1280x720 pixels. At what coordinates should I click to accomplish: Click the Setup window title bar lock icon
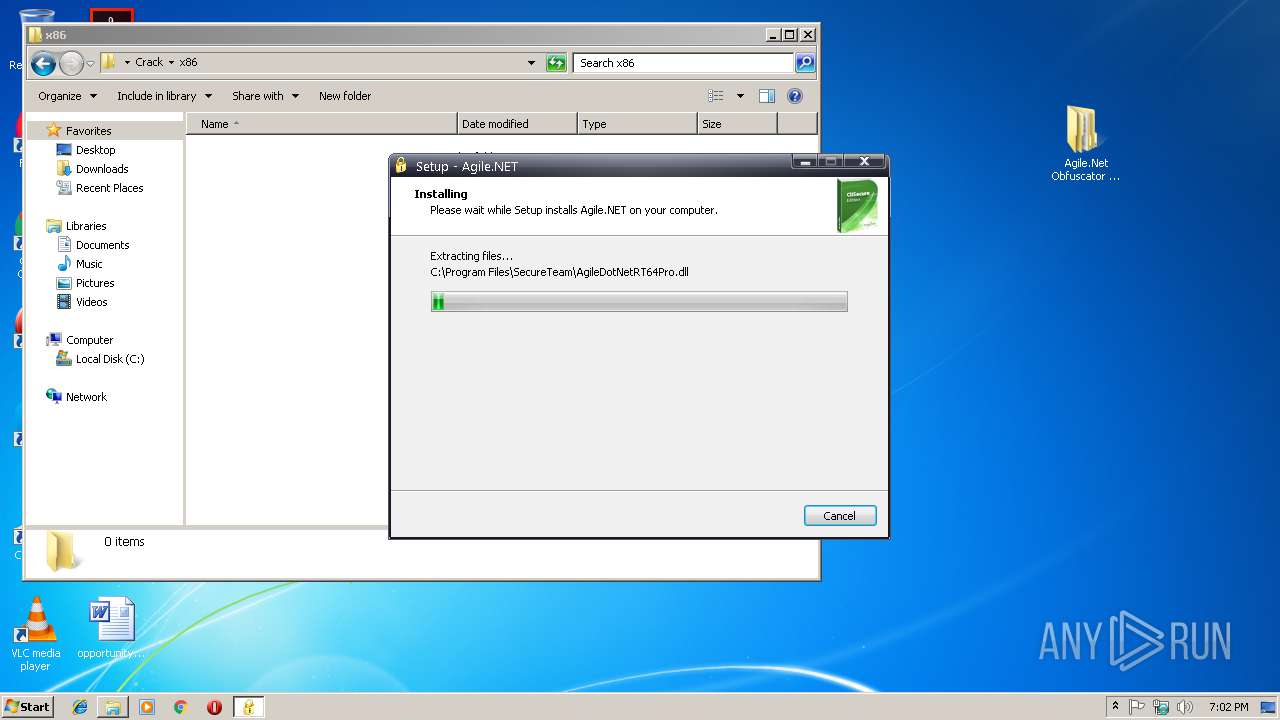click(401, 166)
